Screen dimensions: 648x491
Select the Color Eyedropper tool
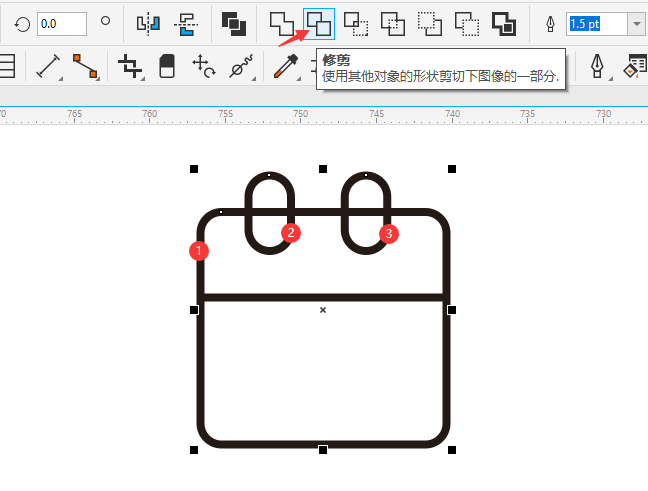286,66
